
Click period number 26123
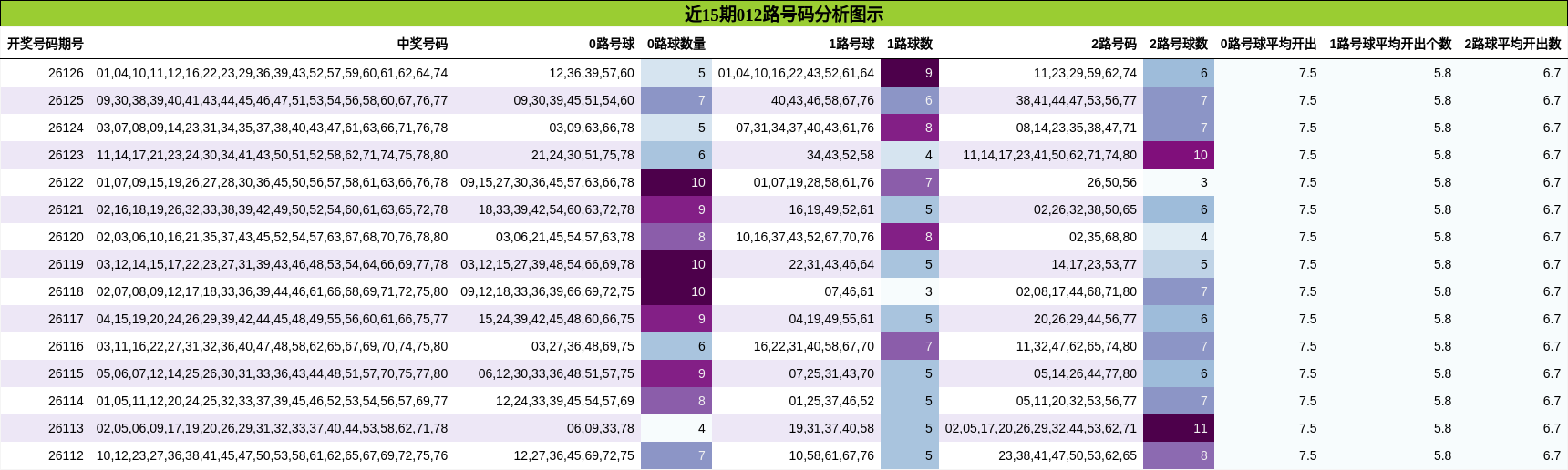click(66, 155)
